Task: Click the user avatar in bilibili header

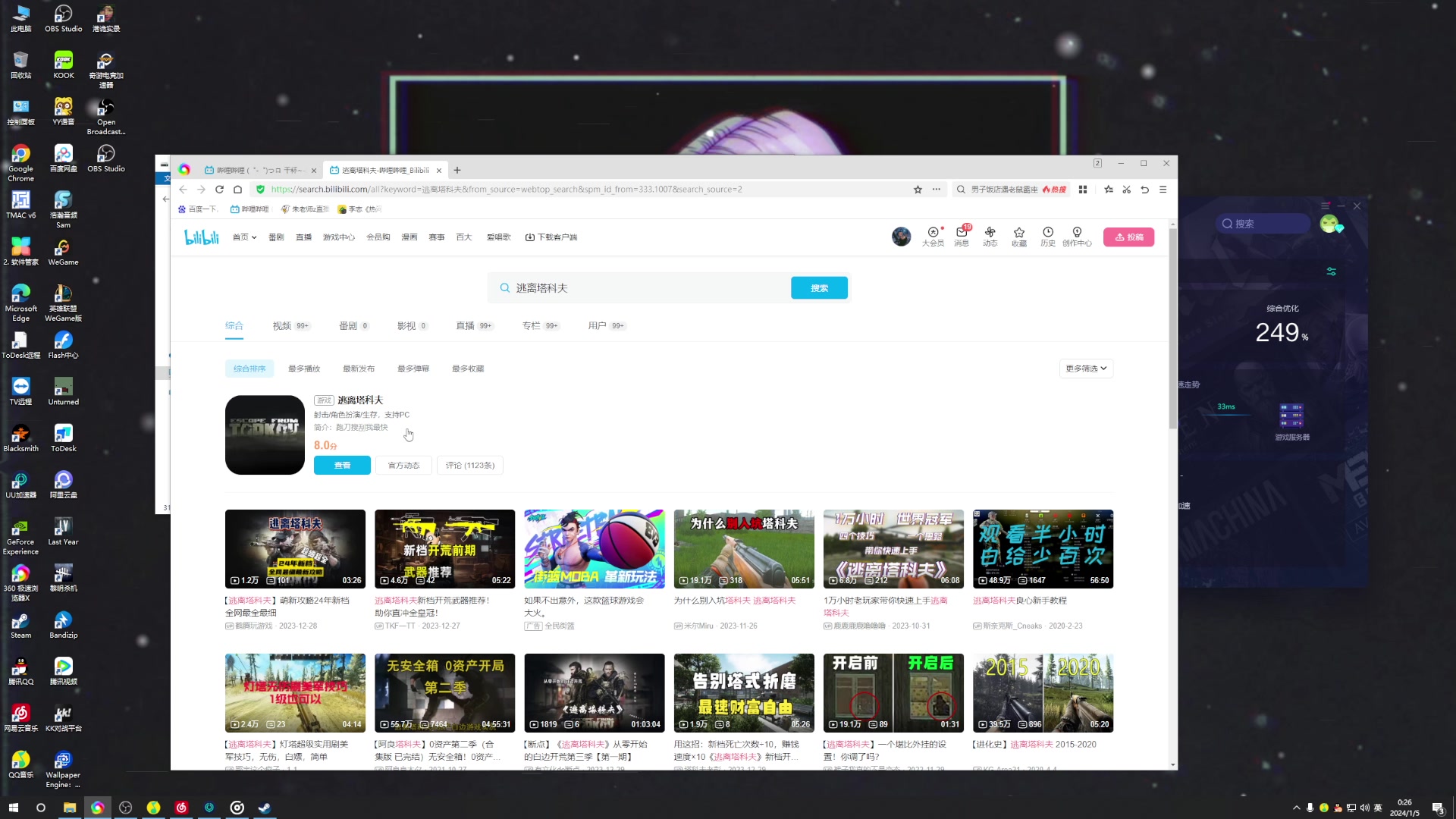Action: coord(901,237)
